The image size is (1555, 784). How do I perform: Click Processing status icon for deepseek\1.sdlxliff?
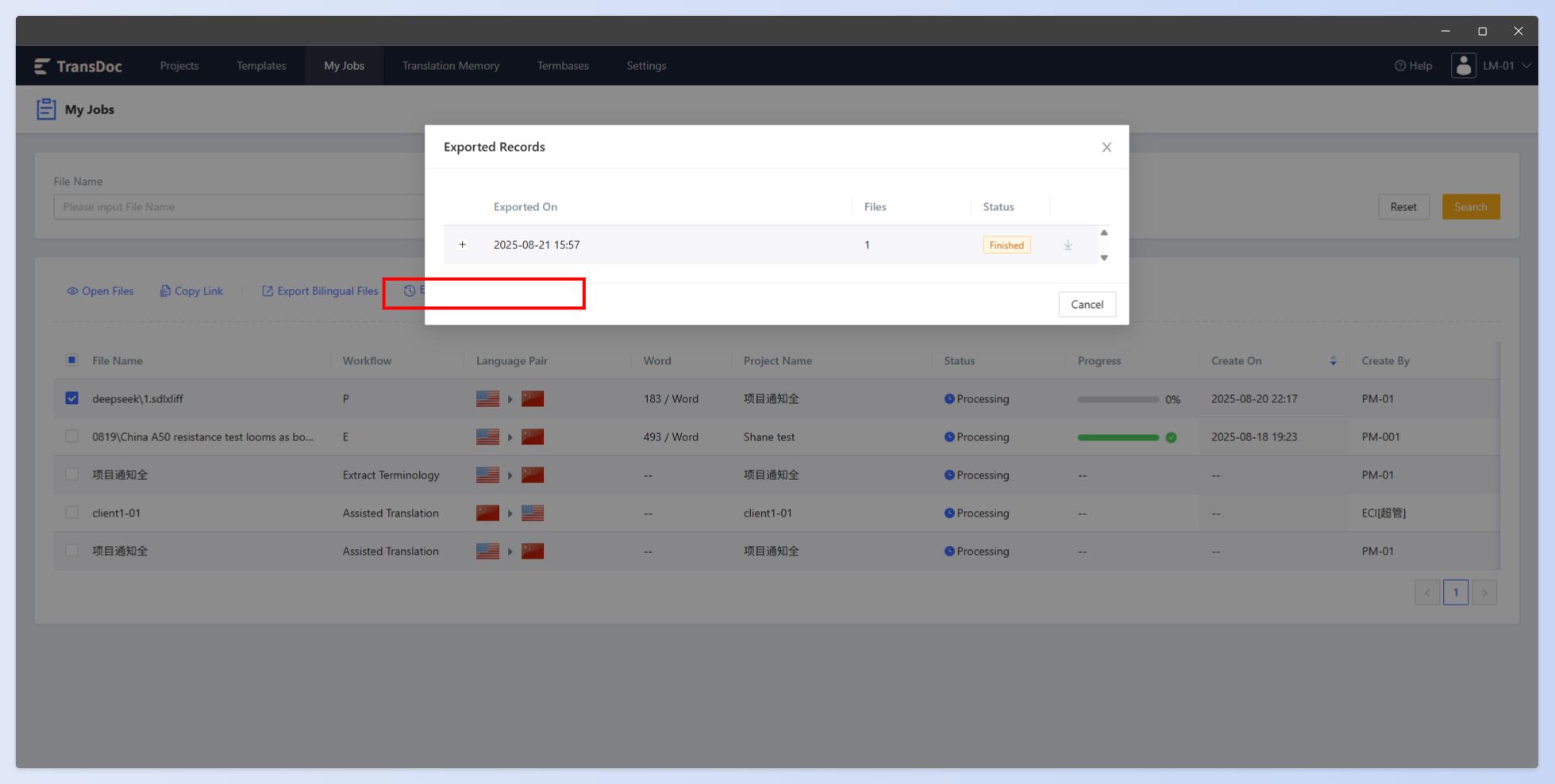tap(949, 399)
